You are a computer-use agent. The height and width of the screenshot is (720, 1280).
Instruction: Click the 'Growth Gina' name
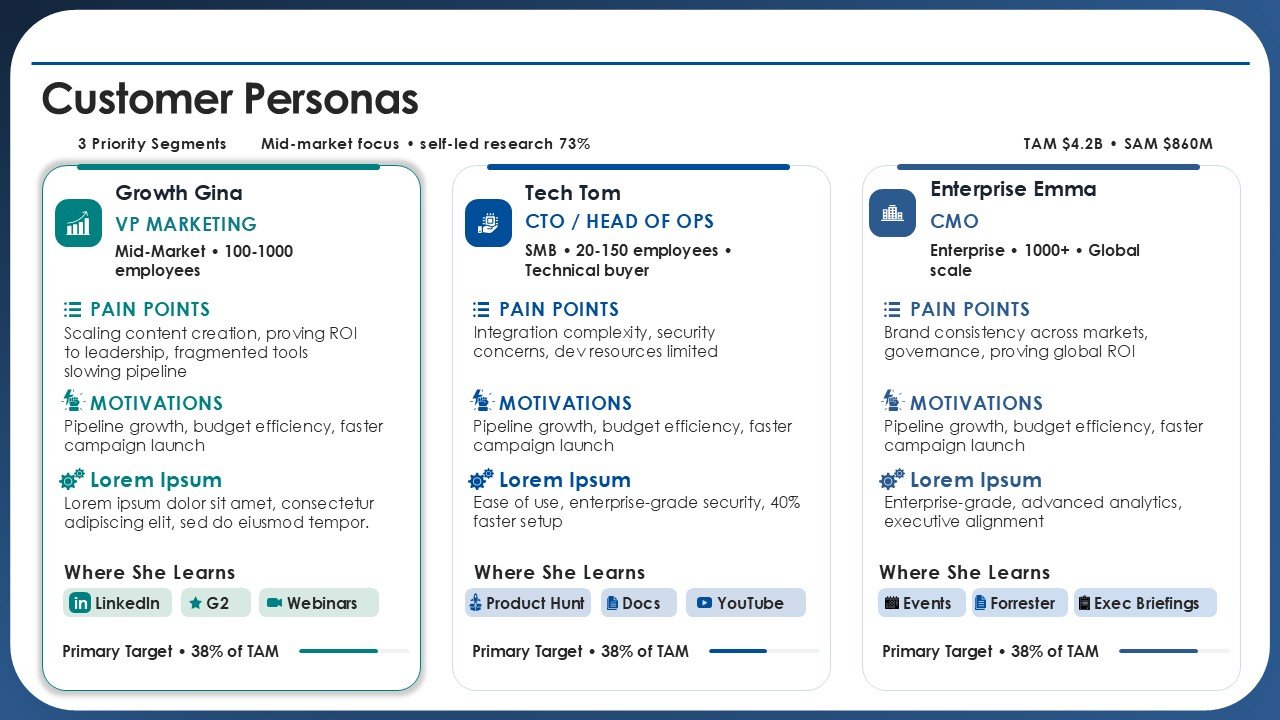179,193
